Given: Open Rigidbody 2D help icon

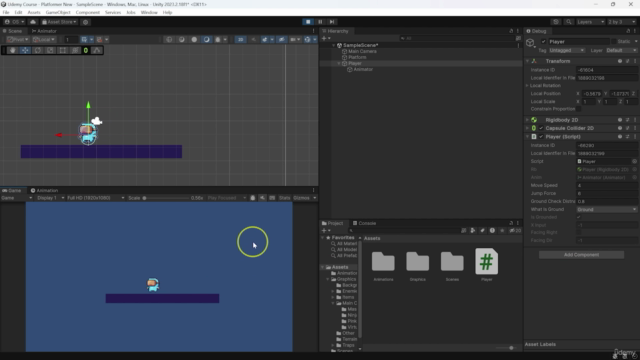Looking at the screenshot, I should (620, 120).
